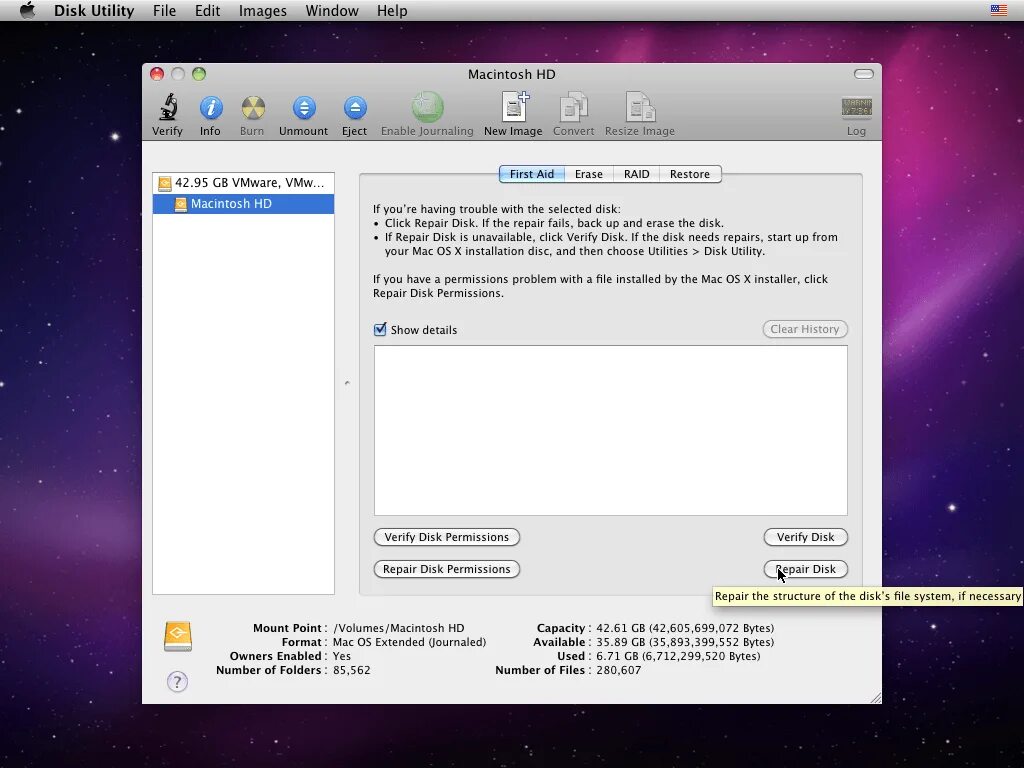Toggle the toolbar pill button in title bar

tap(863, 74)
